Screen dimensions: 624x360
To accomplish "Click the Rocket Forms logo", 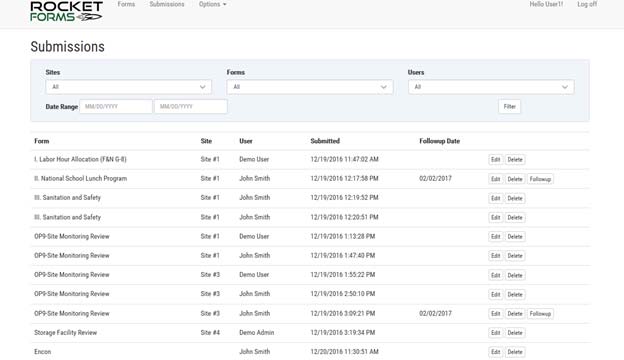I will [66, 11].
